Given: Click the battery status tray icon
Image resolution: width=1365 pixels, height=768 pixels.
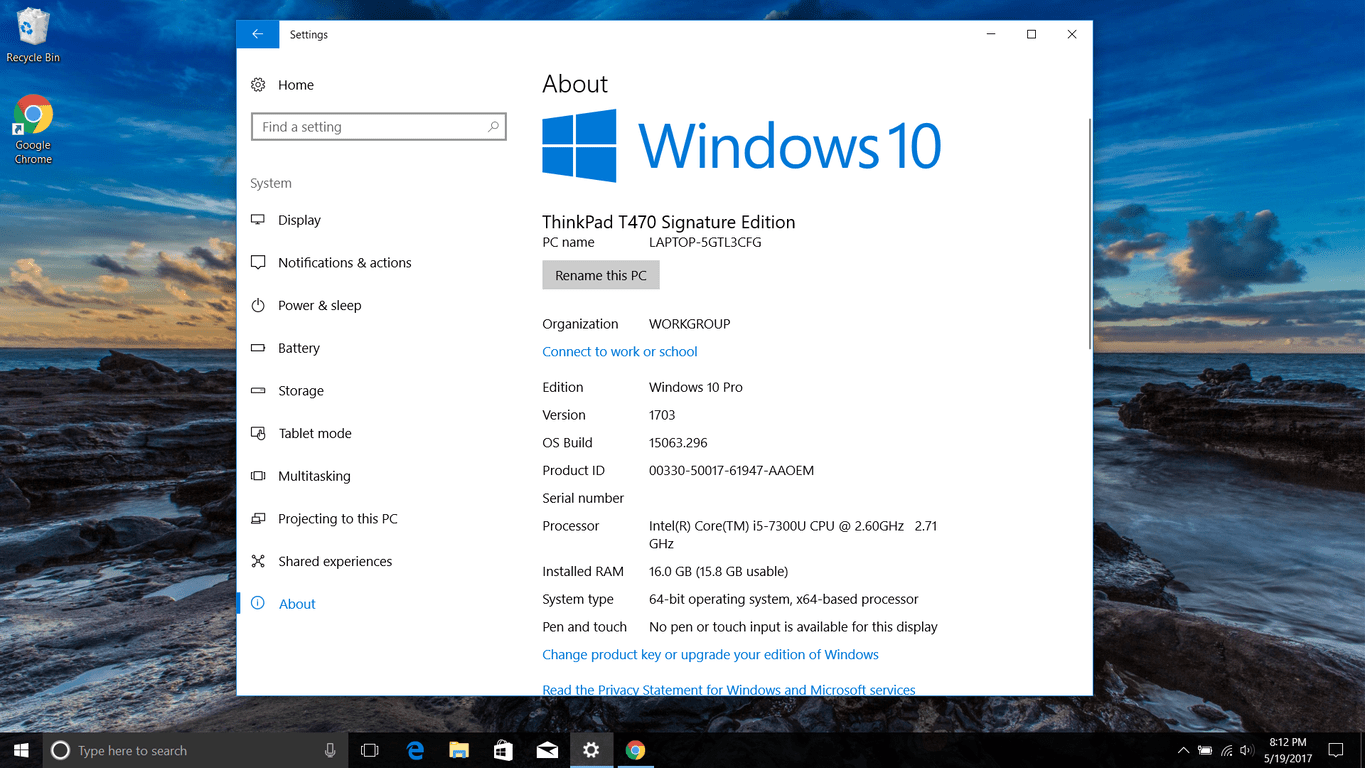Looking at the screenshot, I should [1205, 750].
